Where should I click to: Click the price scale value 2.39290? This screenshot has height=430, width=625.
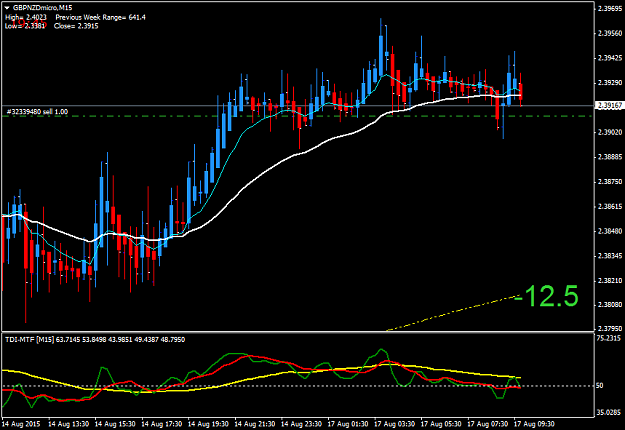(610, 82)
